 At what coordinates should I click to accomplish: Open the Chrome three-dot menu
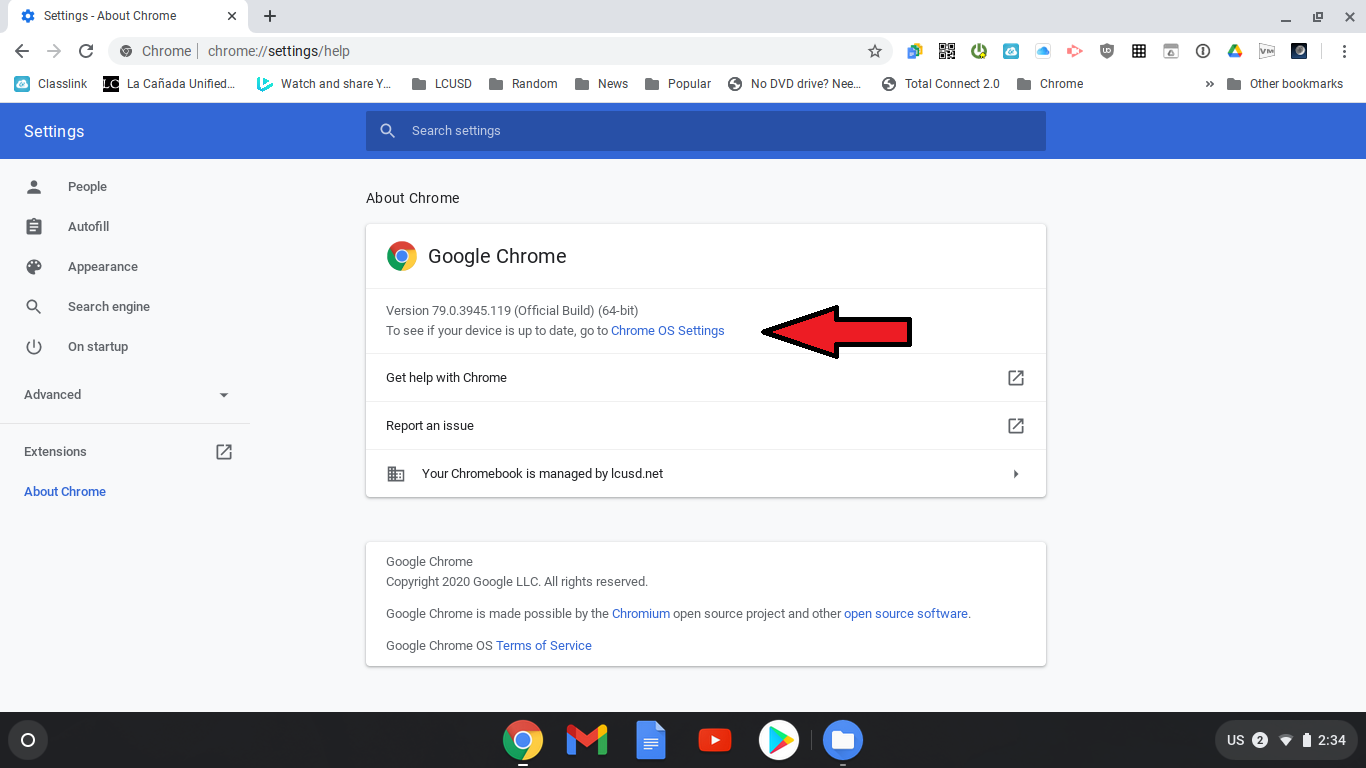[x=1343, y=51]
